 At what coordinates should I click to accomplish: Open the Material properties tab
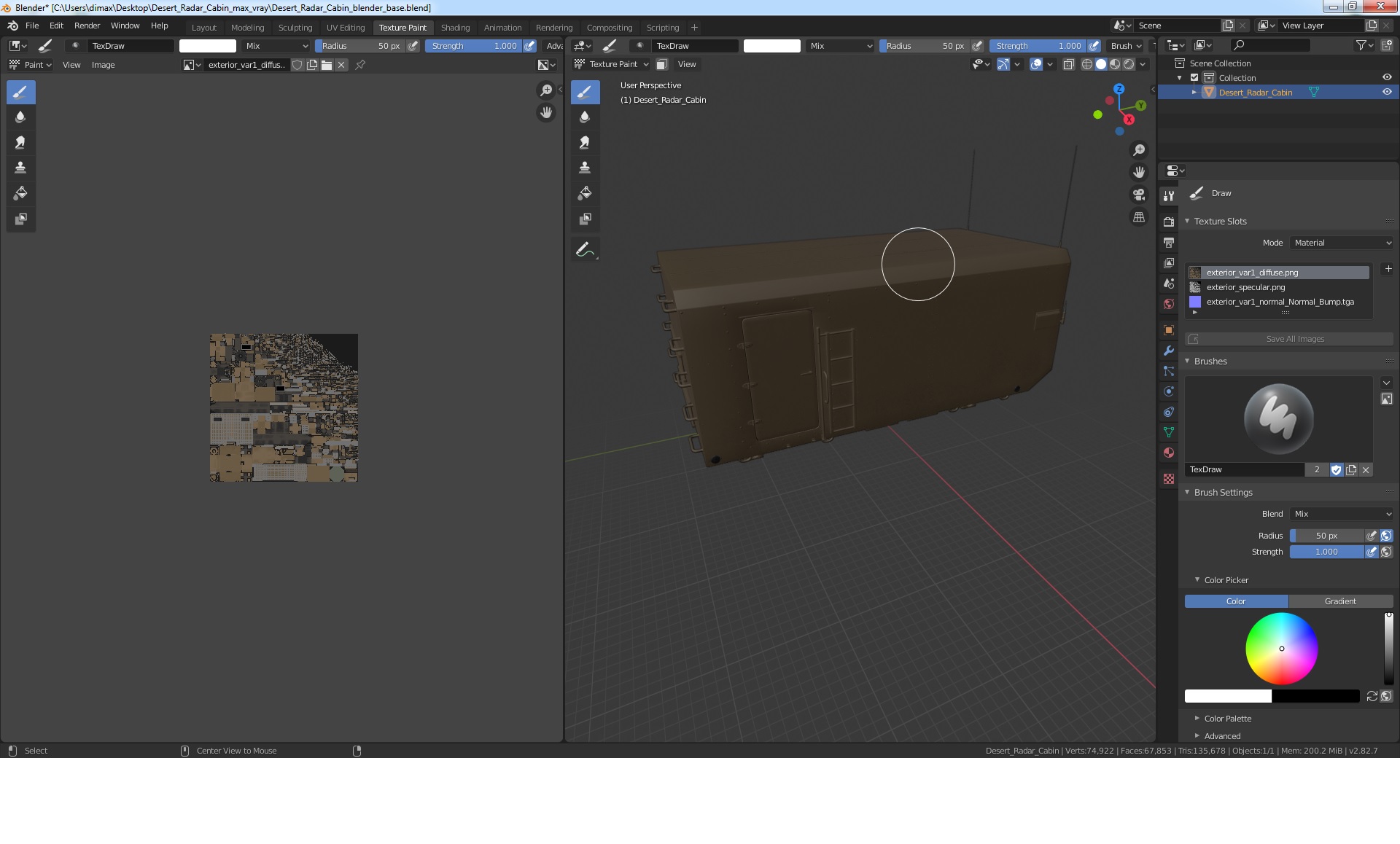tap(1169, 453)
